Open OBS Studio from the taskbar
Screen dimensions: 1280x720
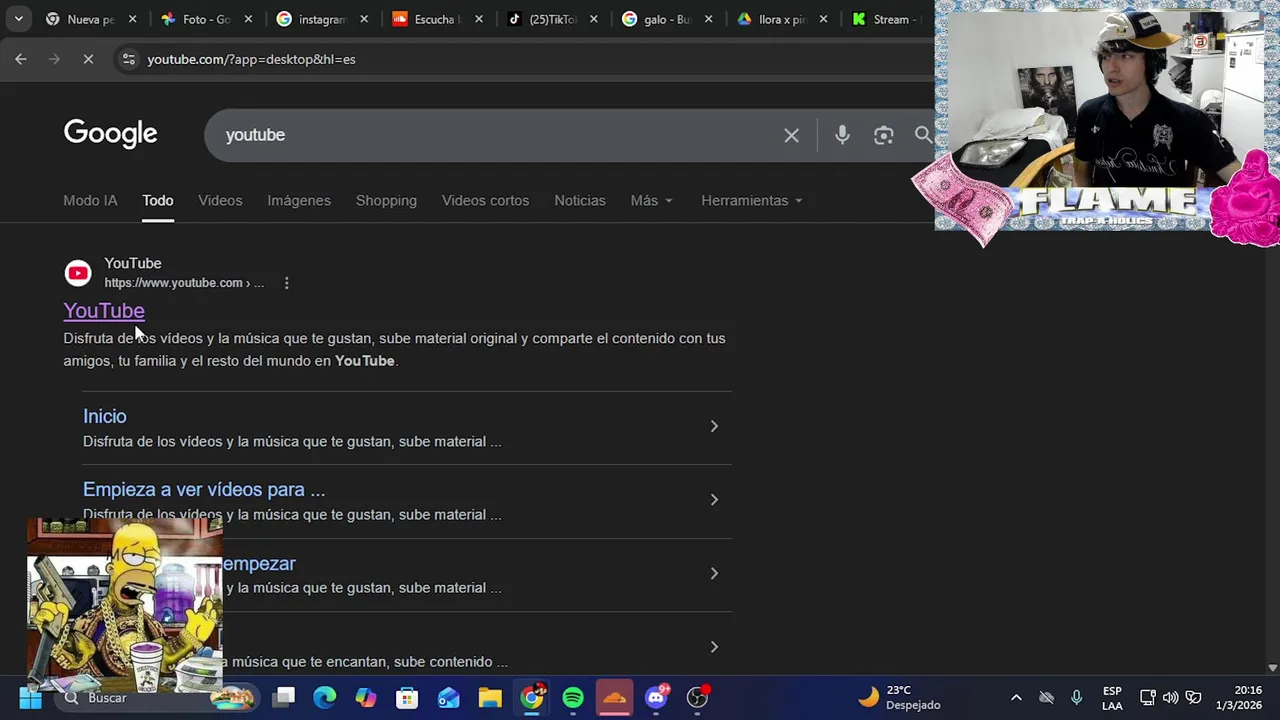(697, 697)
